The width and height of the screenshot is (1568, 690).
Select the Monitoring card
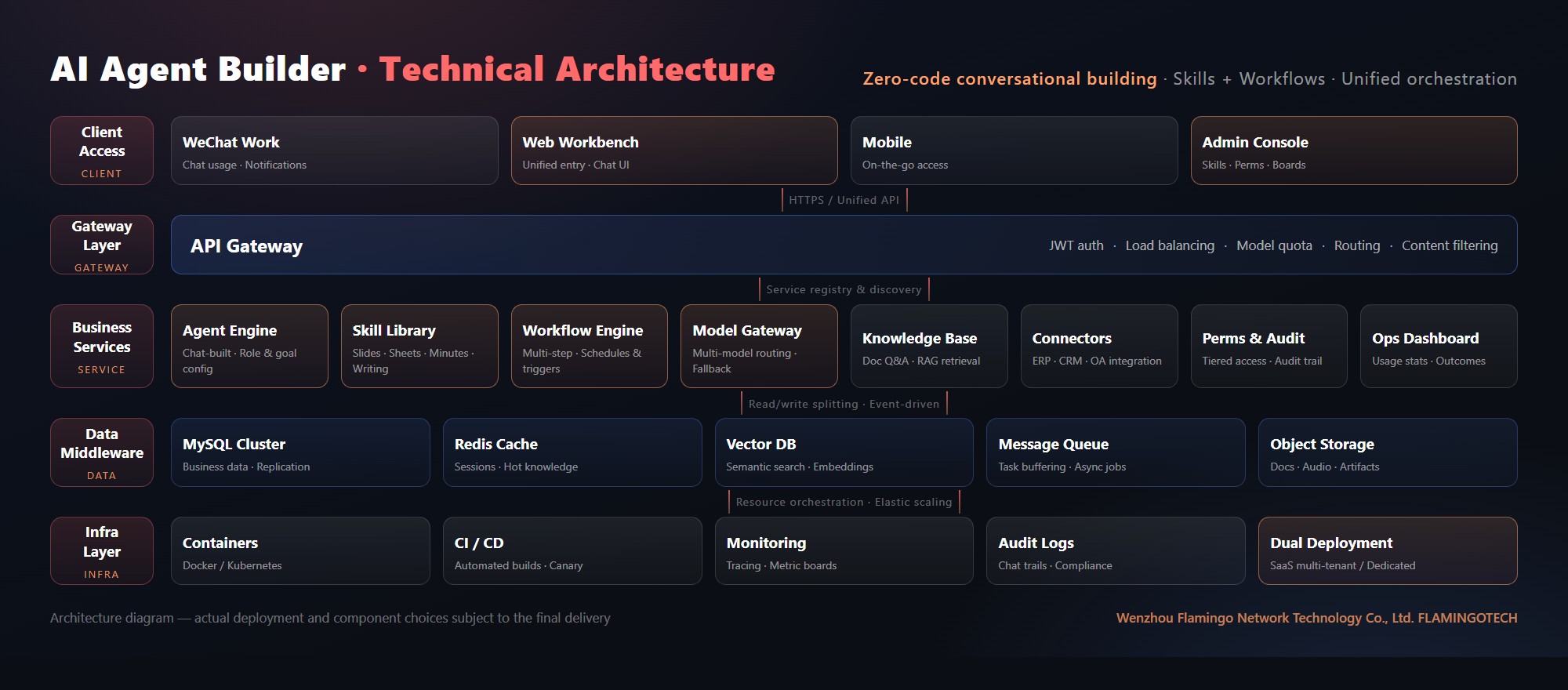tap(844, 550)
